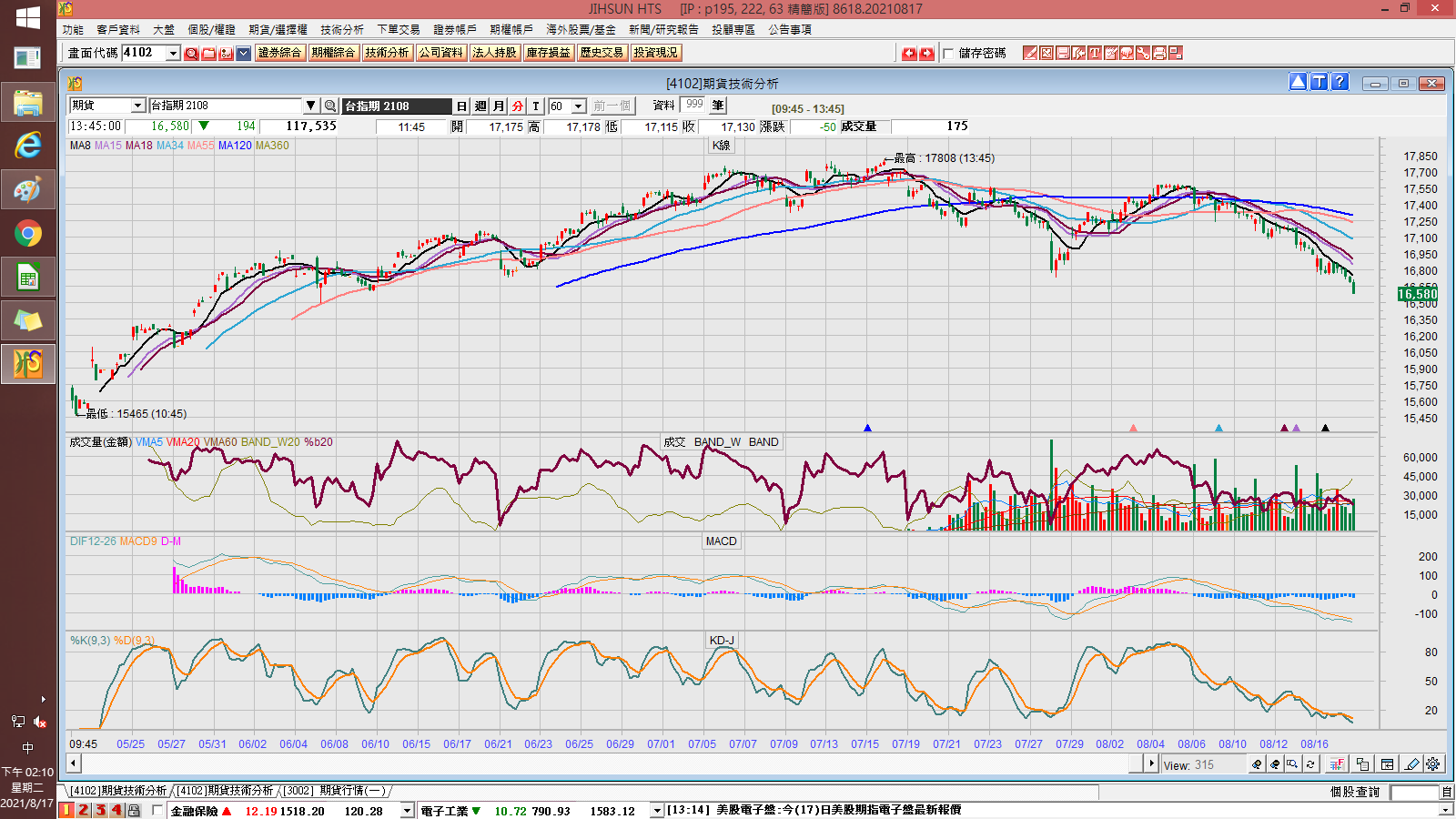Click the lock icon in bottom status bar
Image resolution: width=1456 pixels, height=819 pixels.
[134, 810]
